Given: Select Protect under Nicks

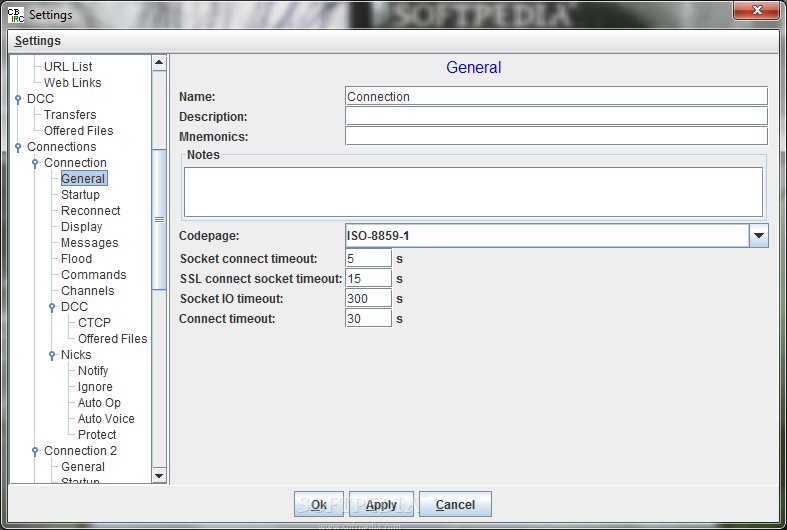Looking at the screenshot, I should pyautogui.click(x=97, y=435).
